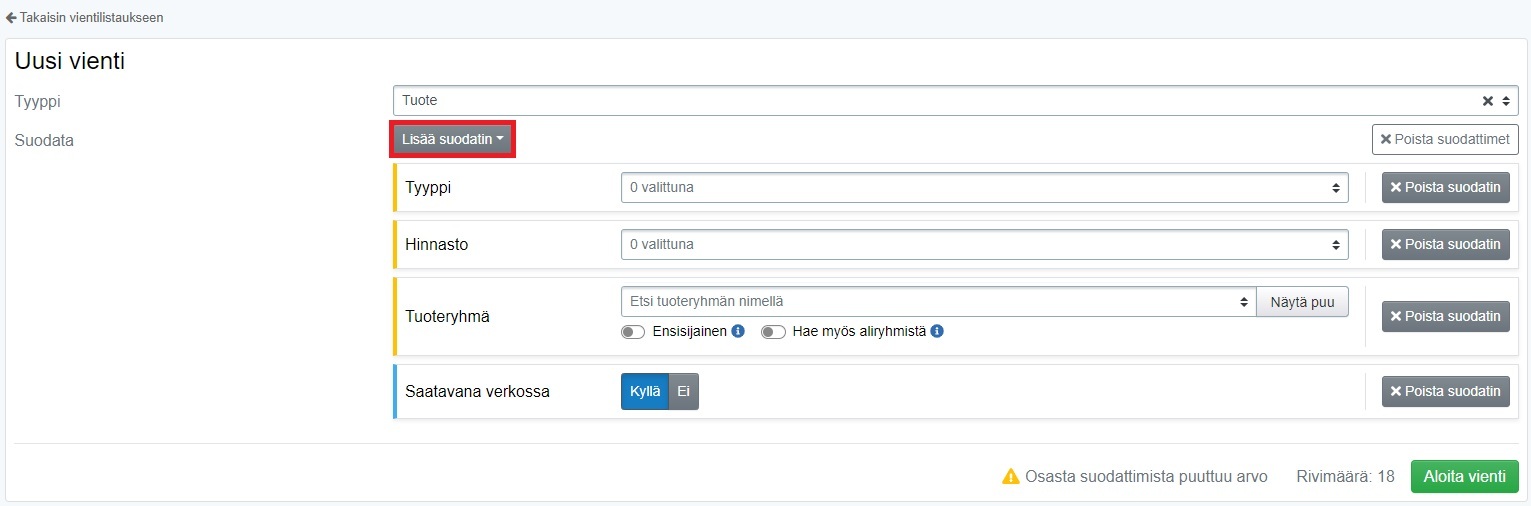The height and width of the screenshot is (506, 1531).
Task: Toggle the Hae myös aliryhmistä switch
Action: tap(773, 332)
